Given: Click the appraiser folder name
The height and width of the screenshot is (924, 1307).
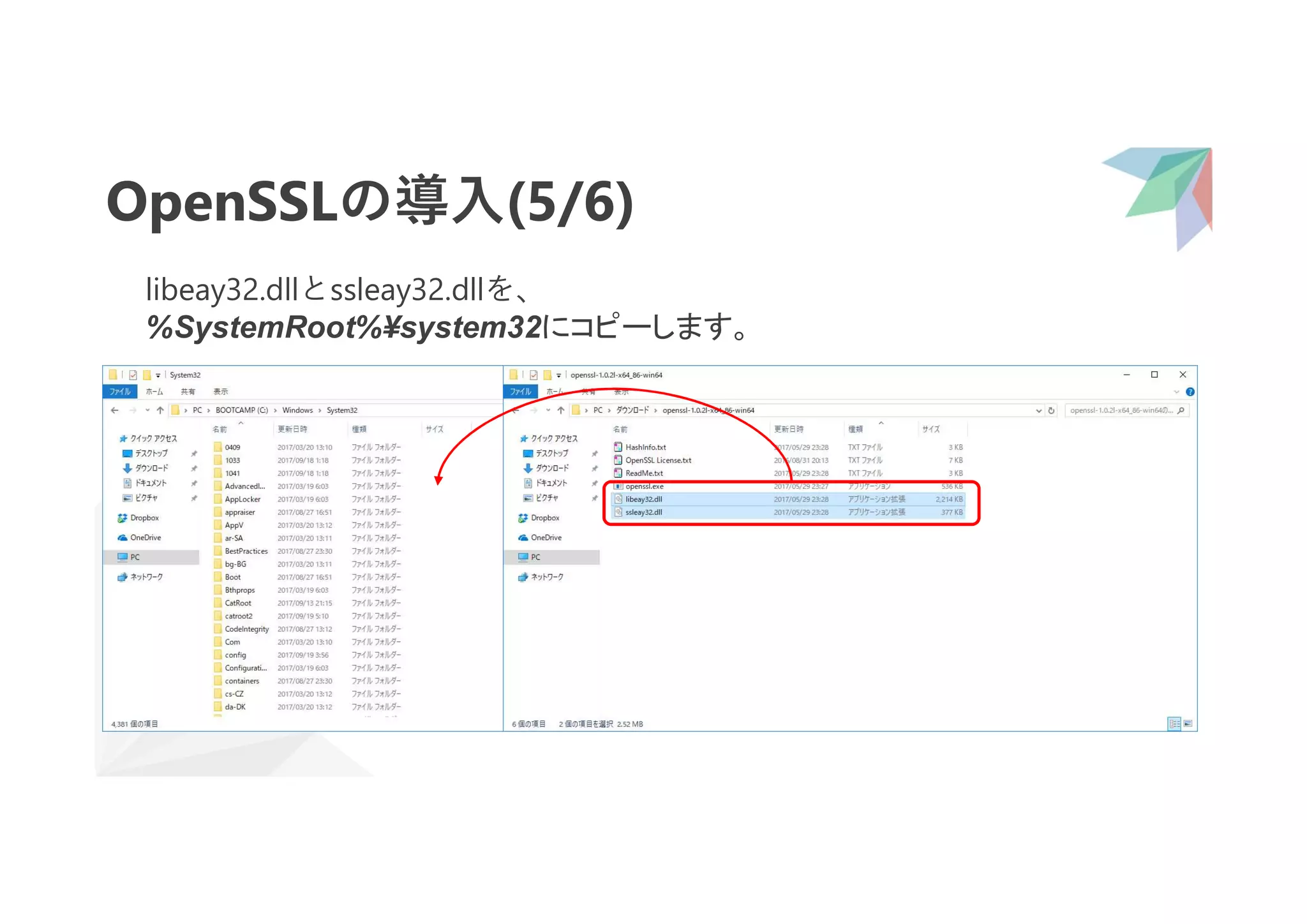Looking at the screenshot, I should (x=240, y=512).
